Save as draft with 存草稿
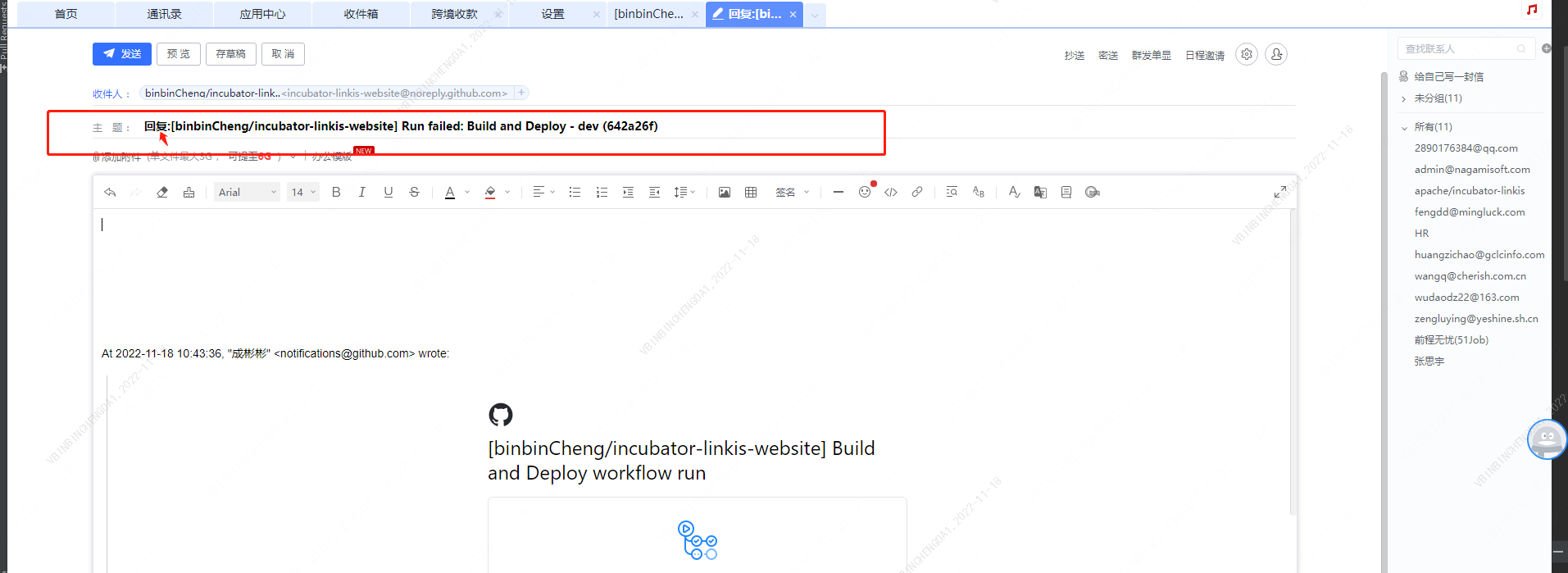 [230, 54]
